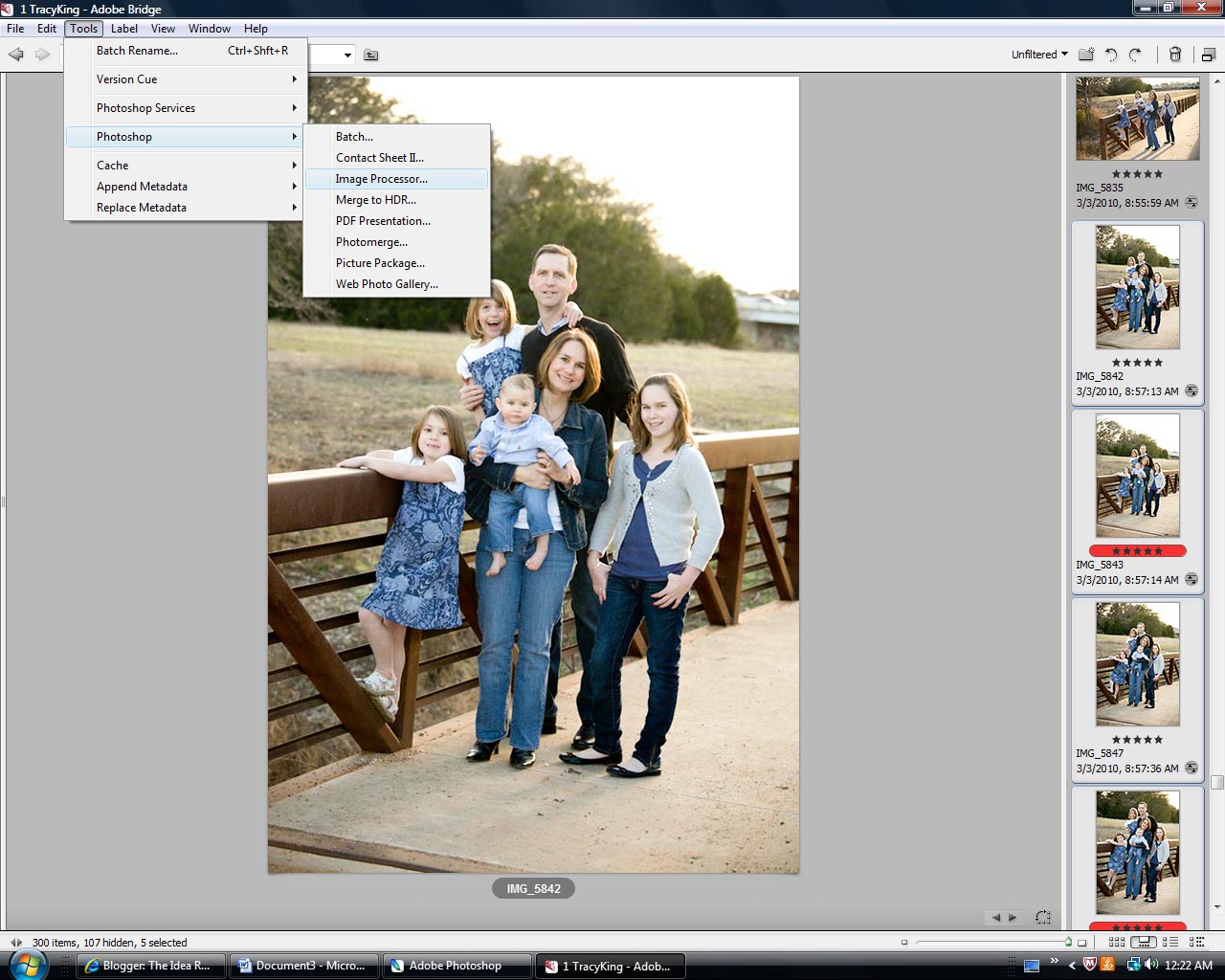This screenshot has height=980, width=1225.
Task: Switch to thumbnails view
Action: (1117, 943)
